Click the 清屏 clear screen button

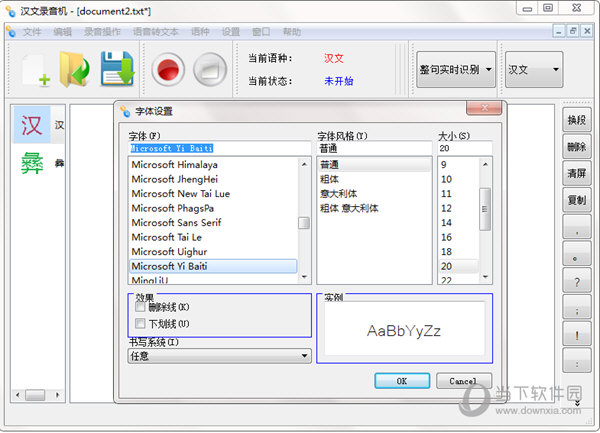coord(577,173)
